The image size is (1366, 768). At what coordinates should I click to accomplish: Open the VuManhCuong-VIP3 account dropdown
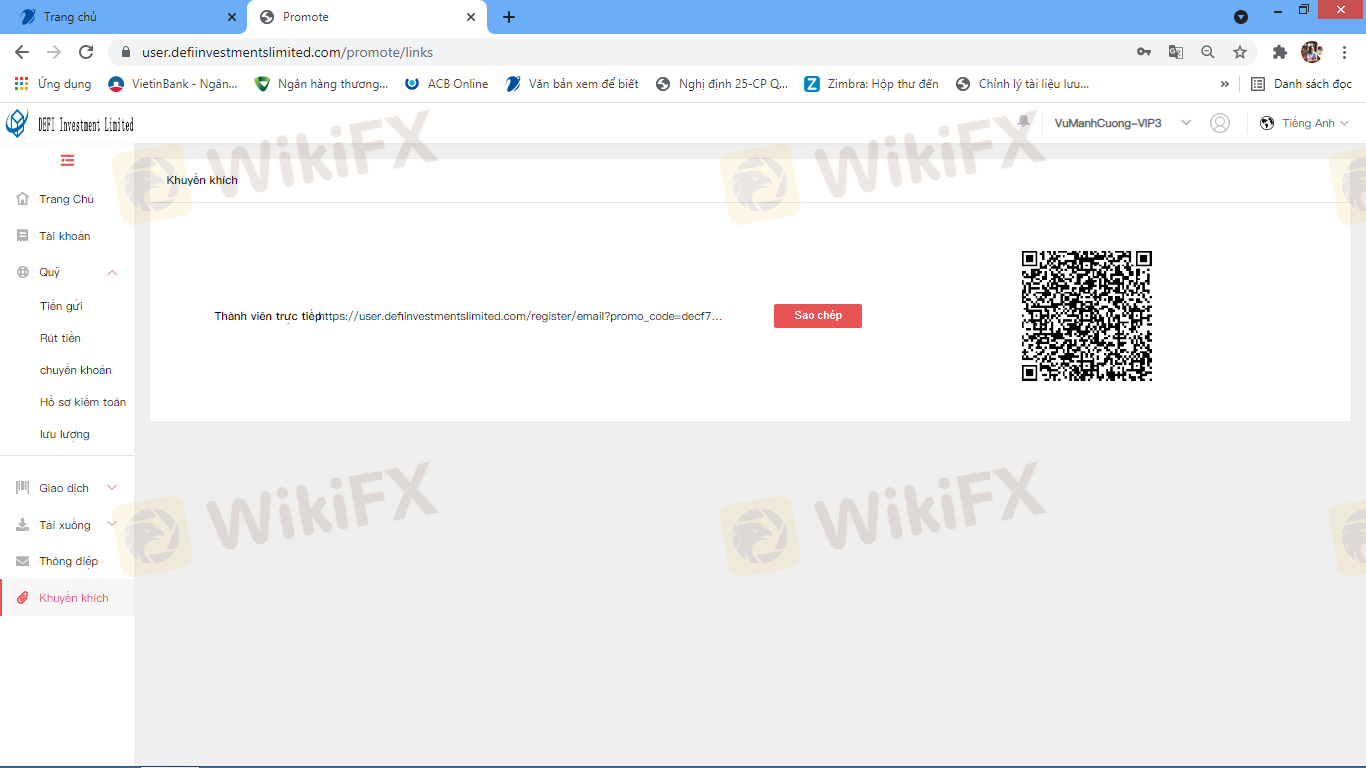tap(1123, 123)
